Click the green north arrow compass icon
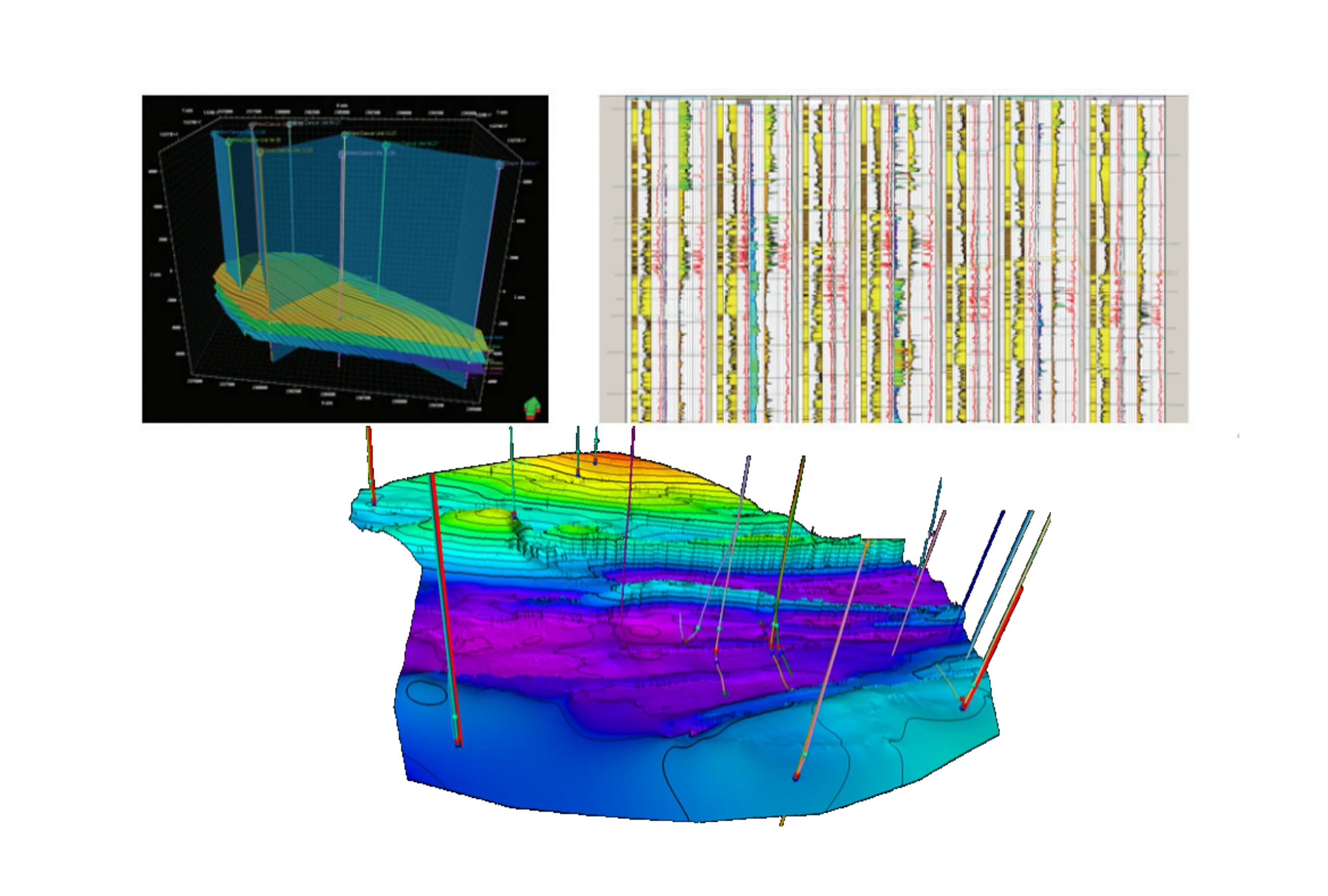The width and height of the screenshot is (1328, 896). [x=532, y=408]
